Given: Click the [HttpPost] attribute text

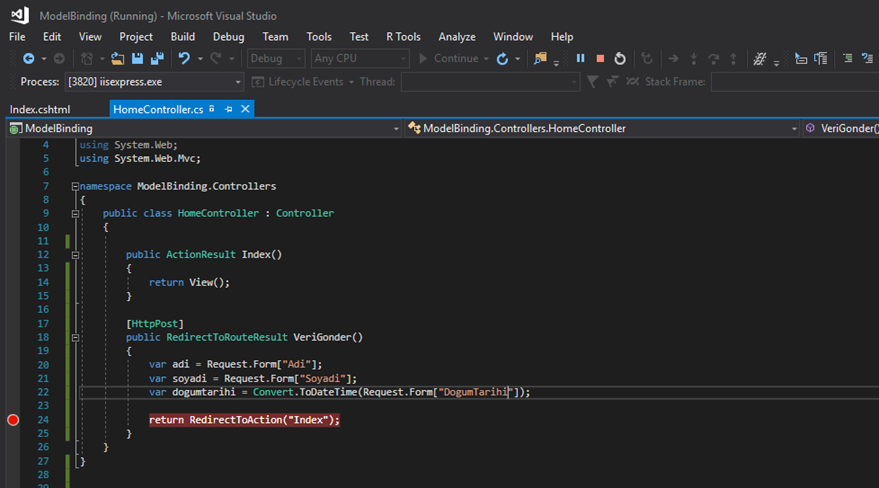Looking at the screenshot, I should pos(155,324).
